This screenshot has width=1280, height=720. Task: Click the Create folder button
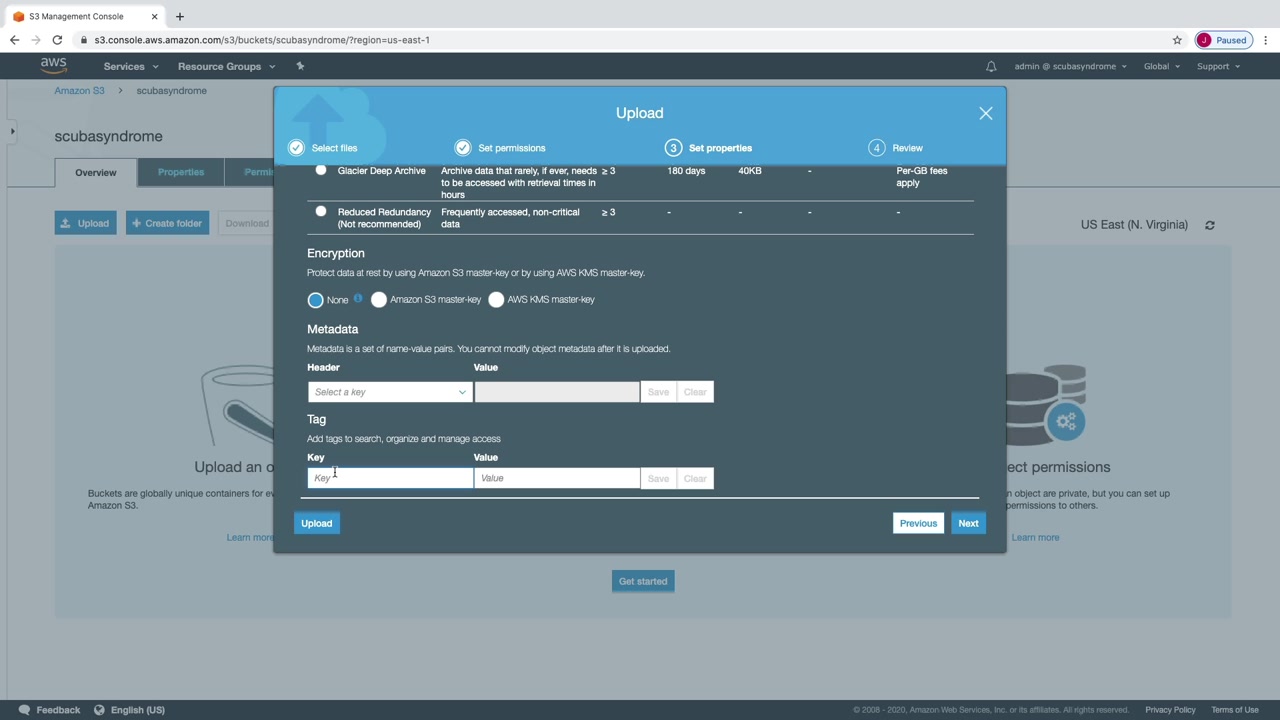(x=167, y=223)
